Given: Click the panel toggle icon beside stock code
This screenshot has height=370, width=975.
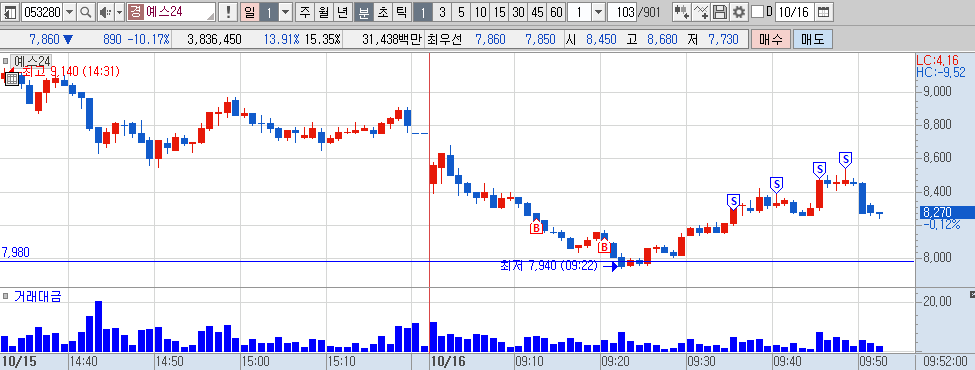Looking at the screenshot, I should (x=10, y=11).
